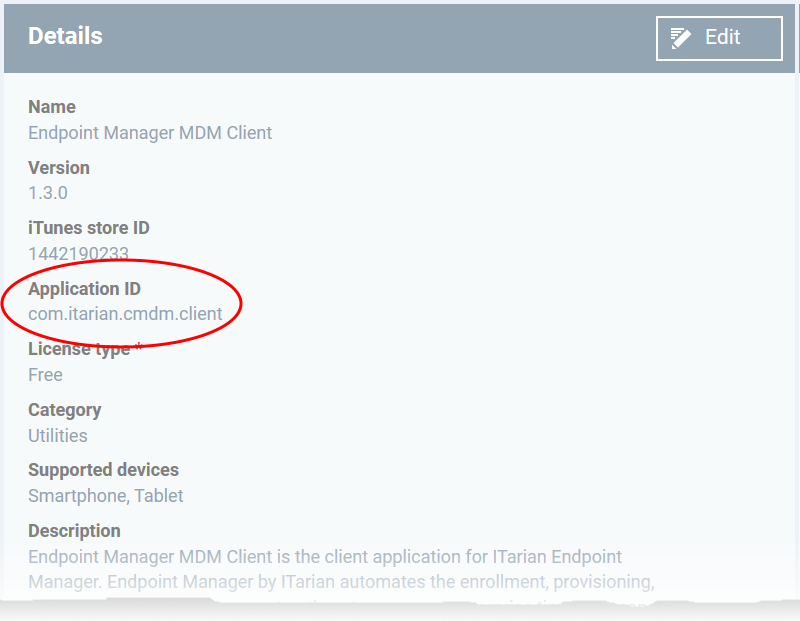Viewport: 800px width, 621px height.
Task: Select the category value "Utilities"
Action: tap(58, 436)
